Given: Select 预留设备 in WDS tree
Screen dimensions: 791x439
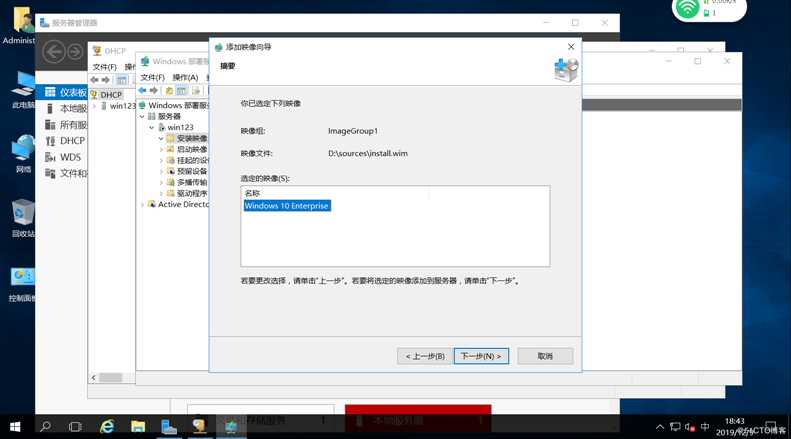Looking at the screenshot, I should coord(192,171).
